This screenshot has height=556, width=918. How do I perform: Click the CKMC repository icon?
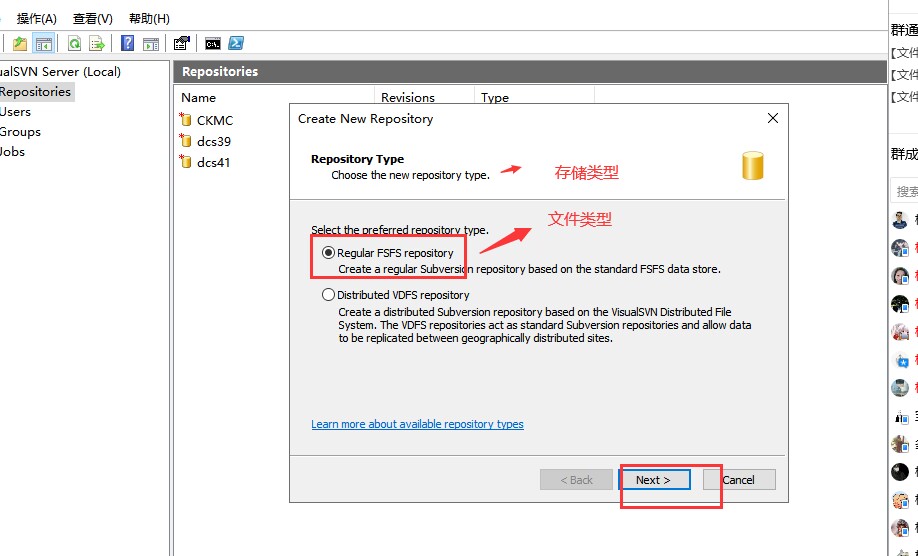tap(186, 119)
